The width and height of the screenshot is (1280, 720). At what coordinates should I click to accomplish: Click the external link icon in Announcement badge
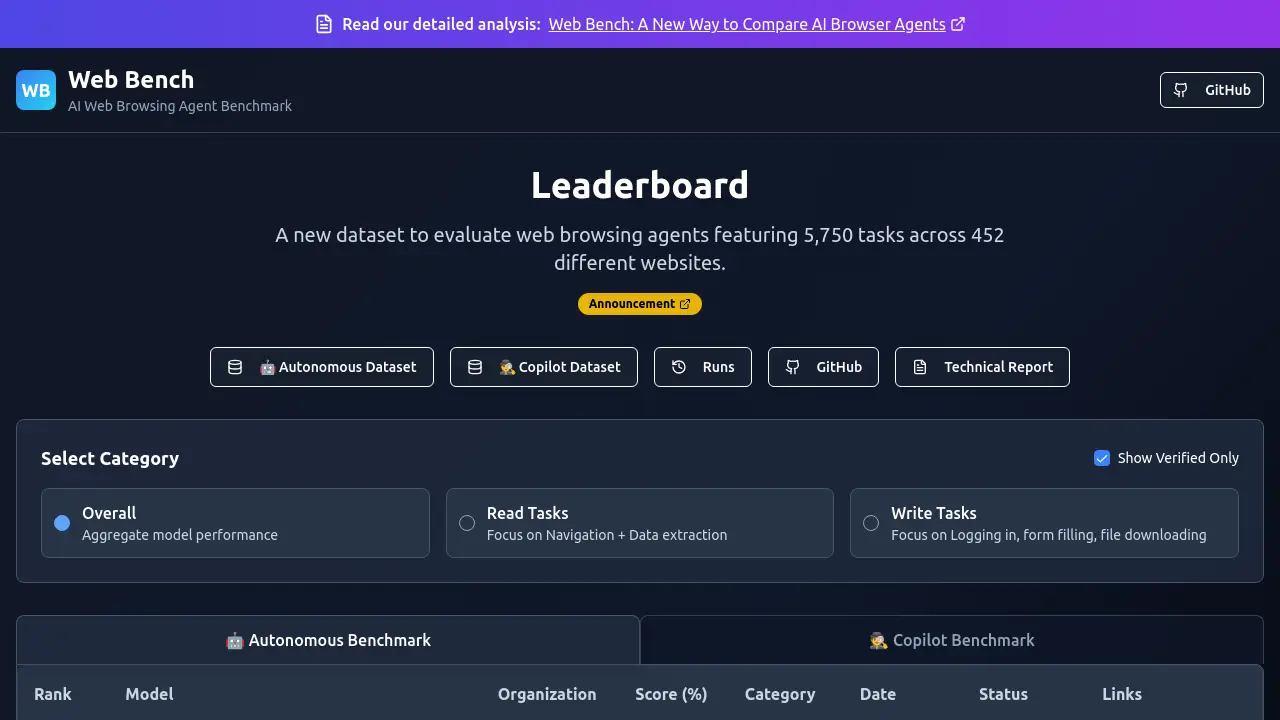point(685,304)
